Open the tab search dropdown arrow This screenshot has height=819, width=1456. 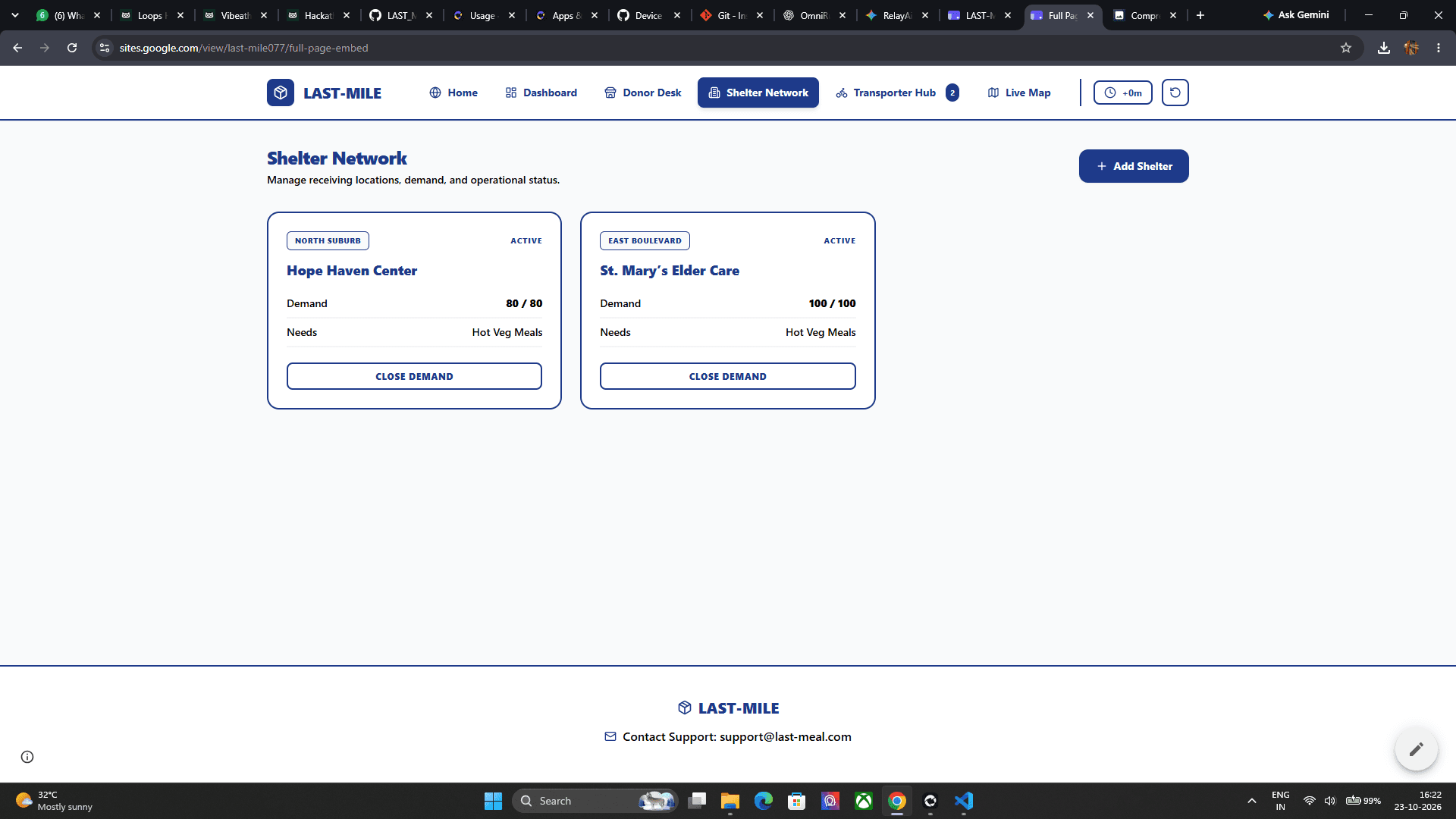pos(15,15)
